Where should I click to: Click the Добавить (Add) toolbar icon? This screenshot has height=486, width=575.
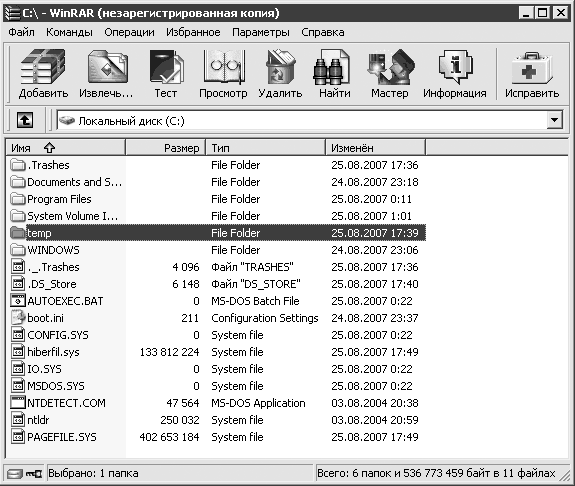point(43,66)
